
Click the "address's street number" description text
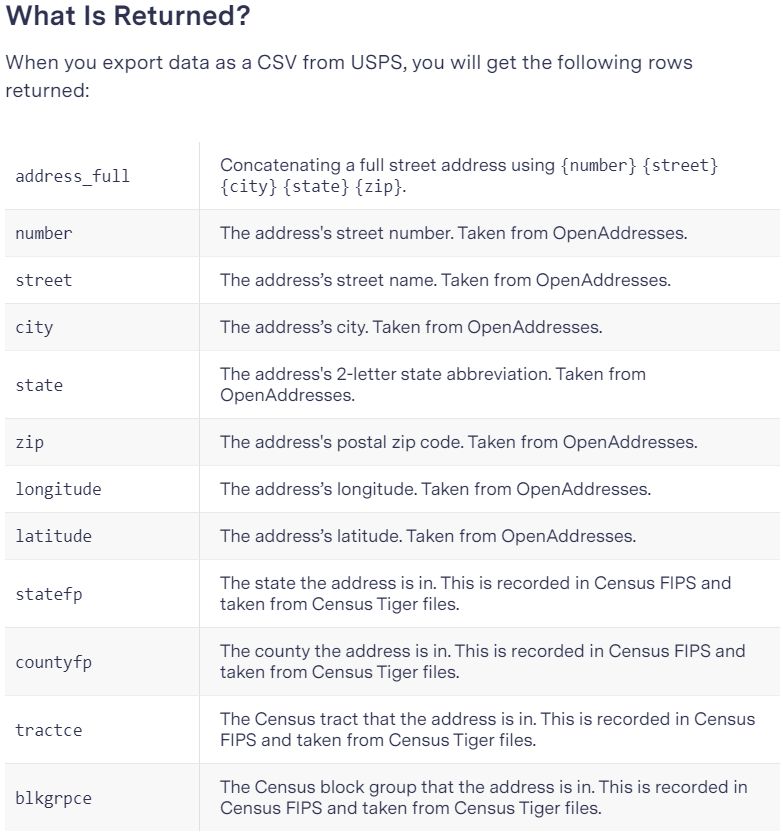coord(453,233)
